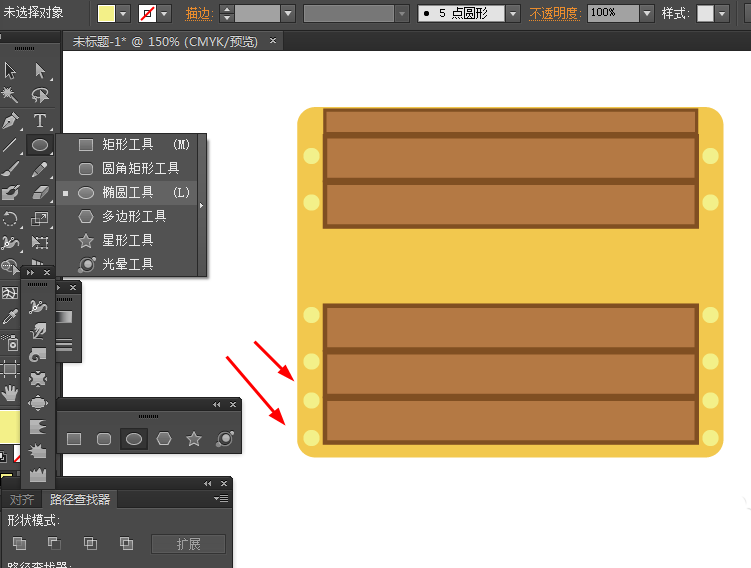This screenshot has height=568, width=751.
Task: Collapse the floating shape tools panel
Action: (217, 405)
